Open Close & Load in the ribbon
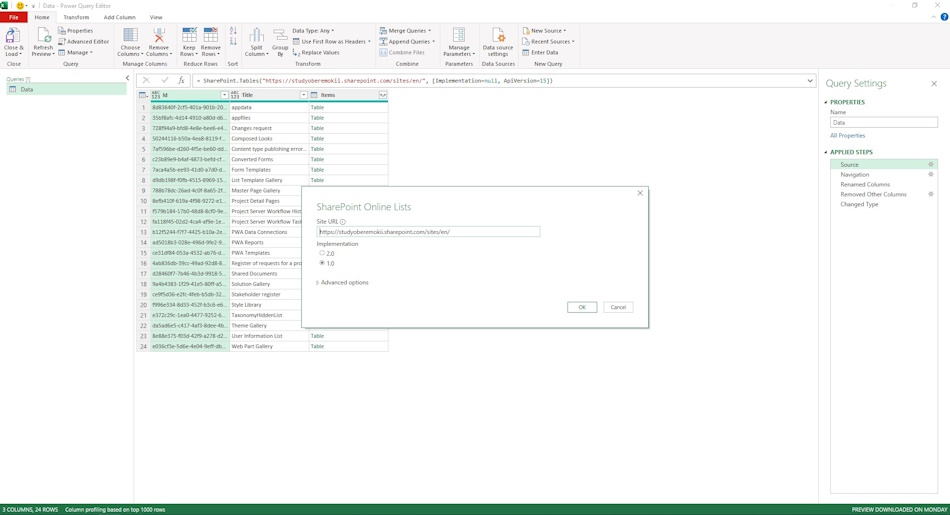Image resolution: width=950 pixels, height=515 pixels. click(x=13, y=42)
